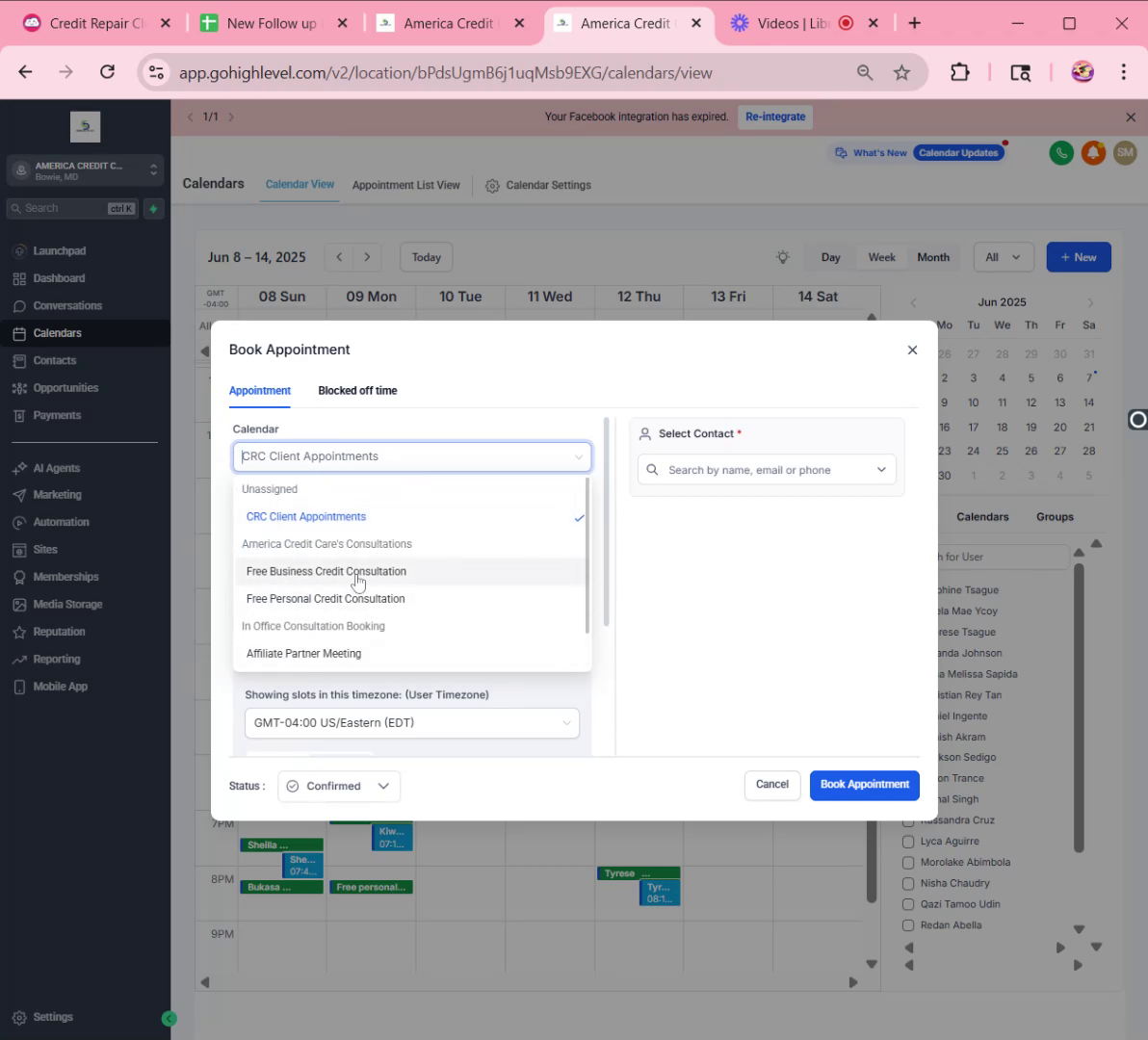Click the lightbulb icon near Day
The width and height of the screenshot is (1148, 1040).
tap(783, 257)
